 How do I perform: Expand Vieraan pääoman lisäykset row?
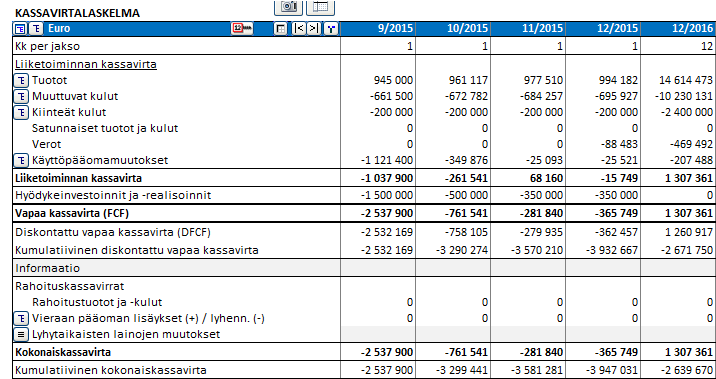[21, 318]
